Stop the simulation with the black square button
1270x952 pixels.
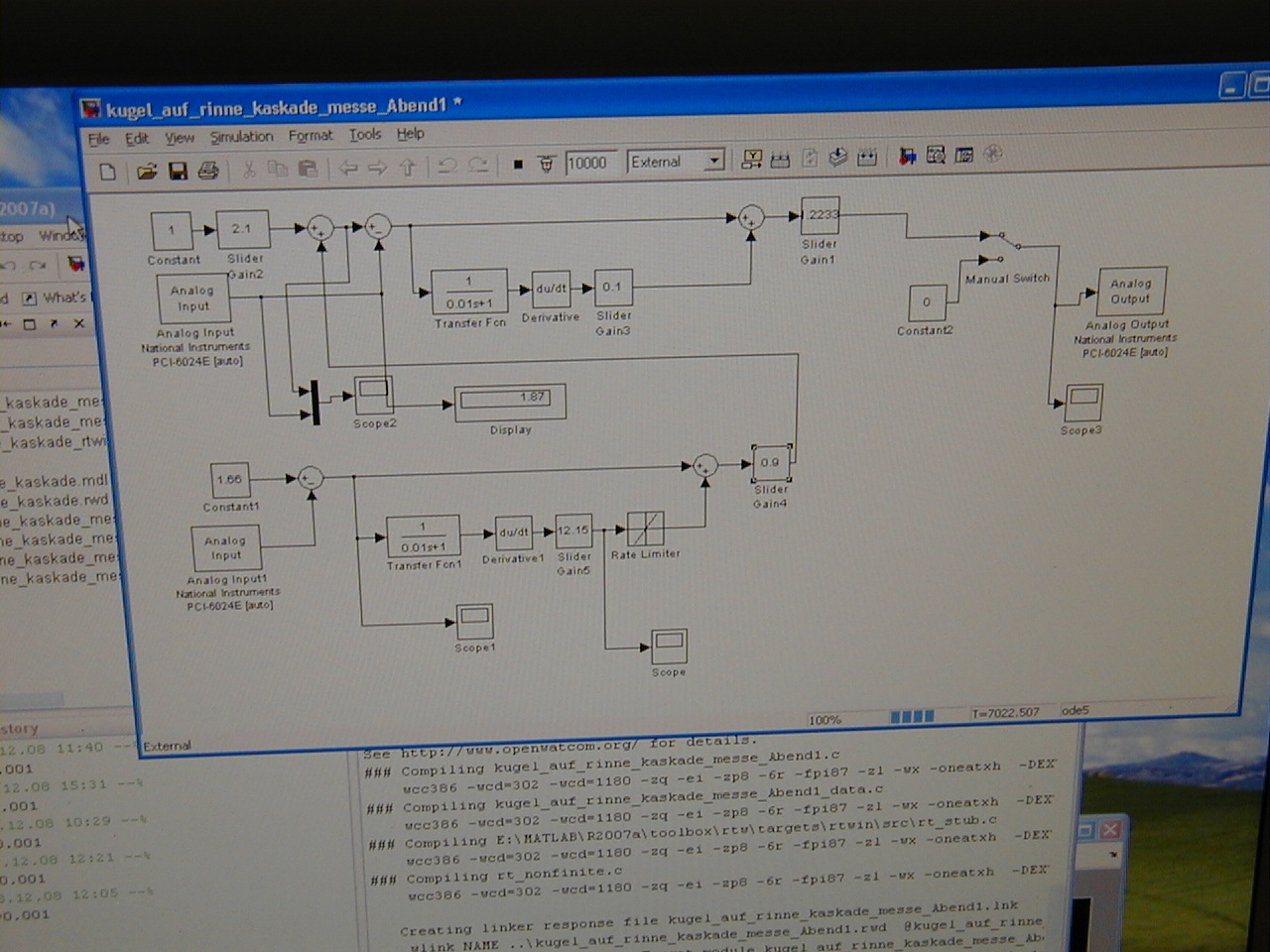517,165
